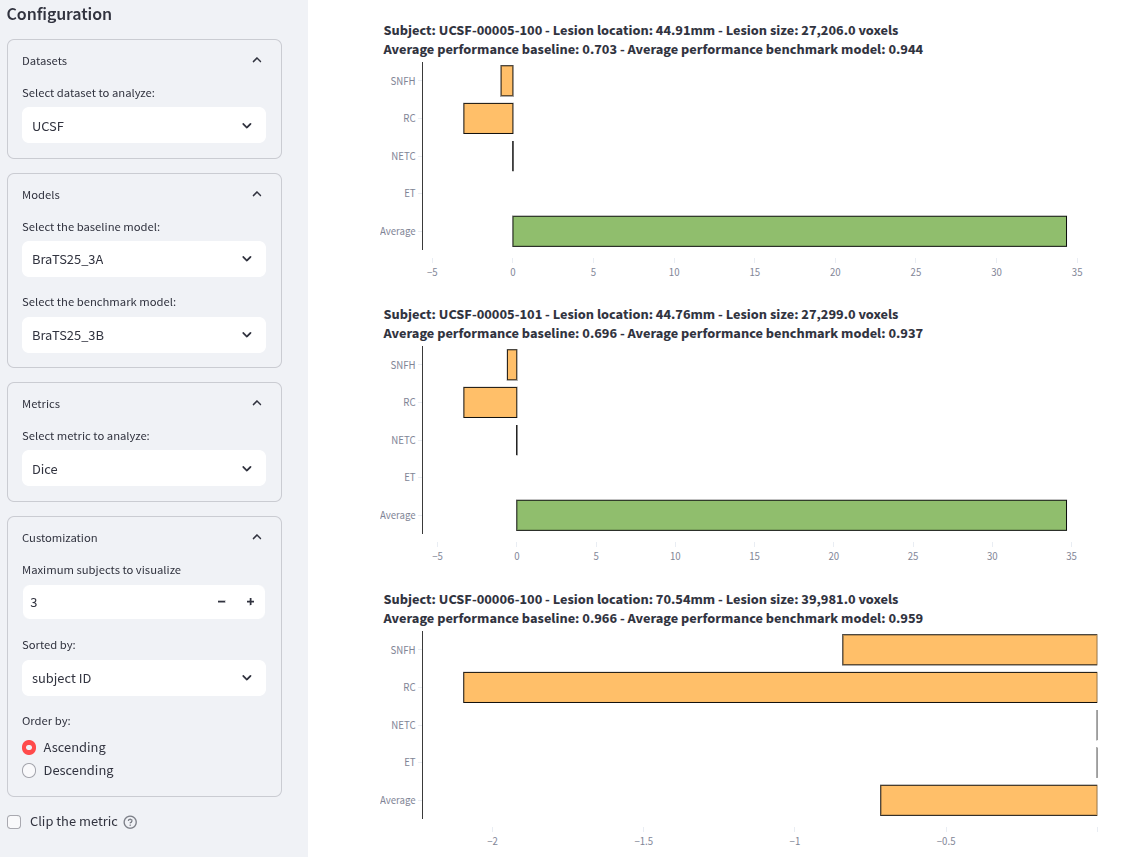
Task: Collapse the Datasets section
Action: tap(257, 59)
